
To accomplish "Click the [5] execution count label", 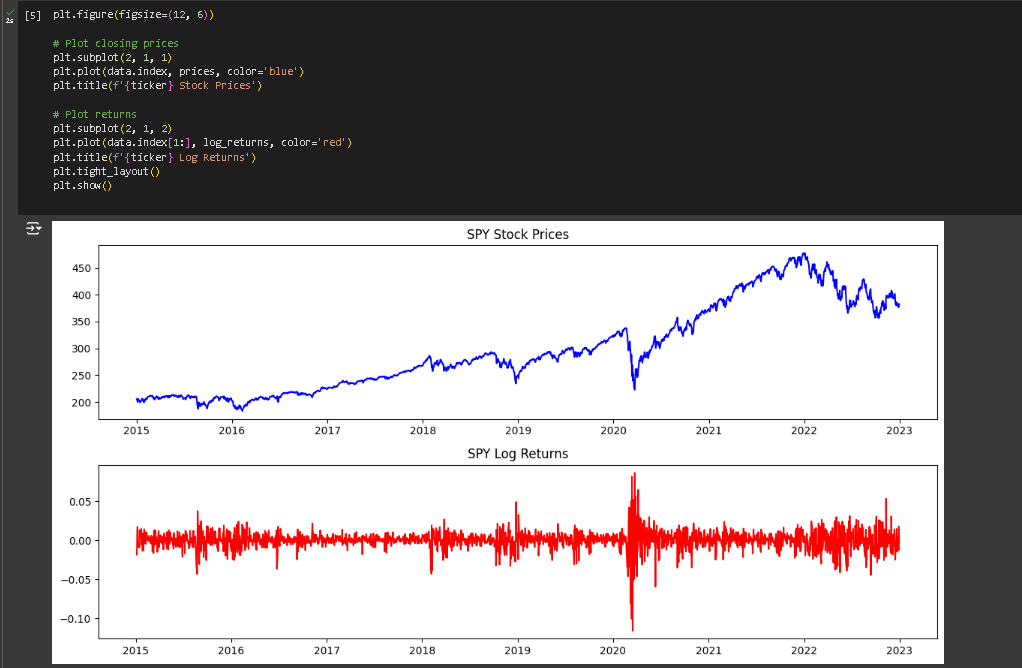I will pos(33,16).
